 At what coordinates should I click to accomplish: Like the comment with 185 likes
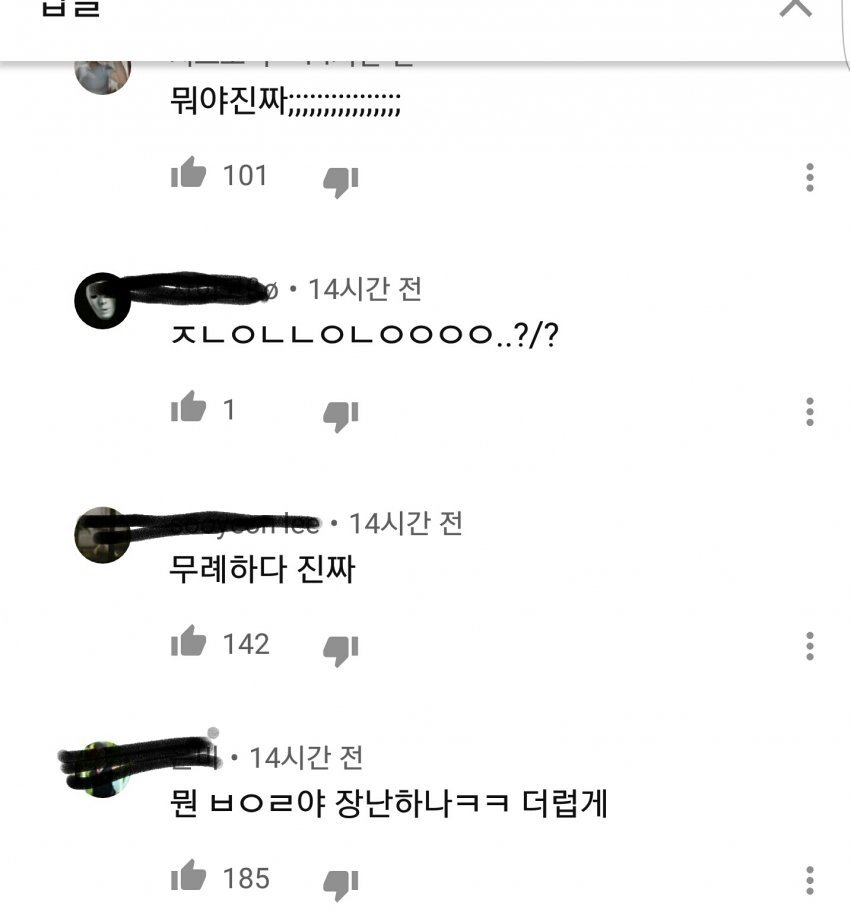pyautogui.click(x=188, y=875)
